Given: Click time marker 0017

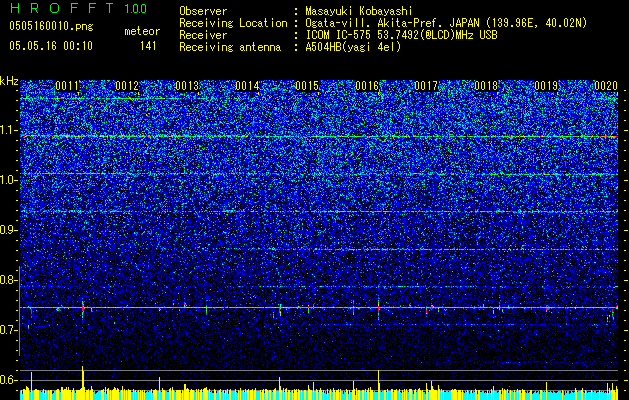Looking at the screenshot, I should click(426, 86).
